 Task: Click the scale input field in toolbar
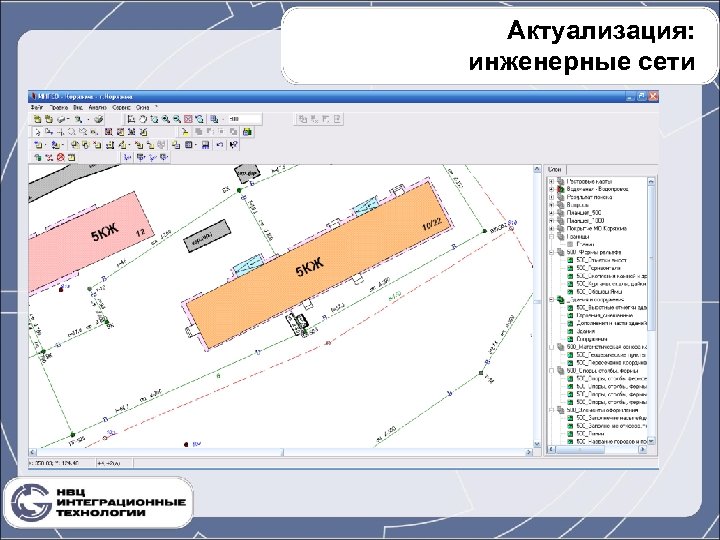click(245, 119)
